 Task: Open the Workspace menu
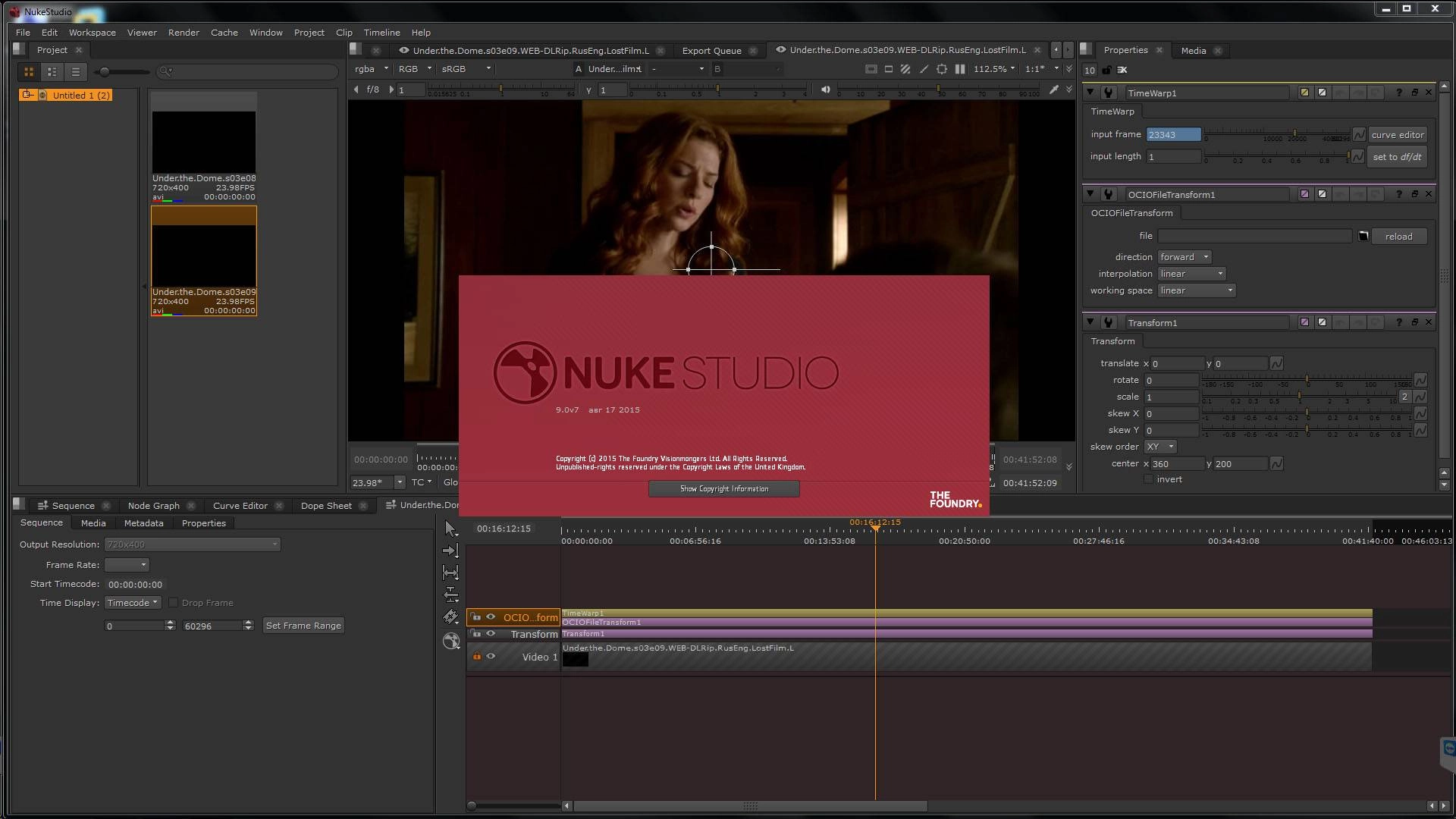(x=93, y=33)
